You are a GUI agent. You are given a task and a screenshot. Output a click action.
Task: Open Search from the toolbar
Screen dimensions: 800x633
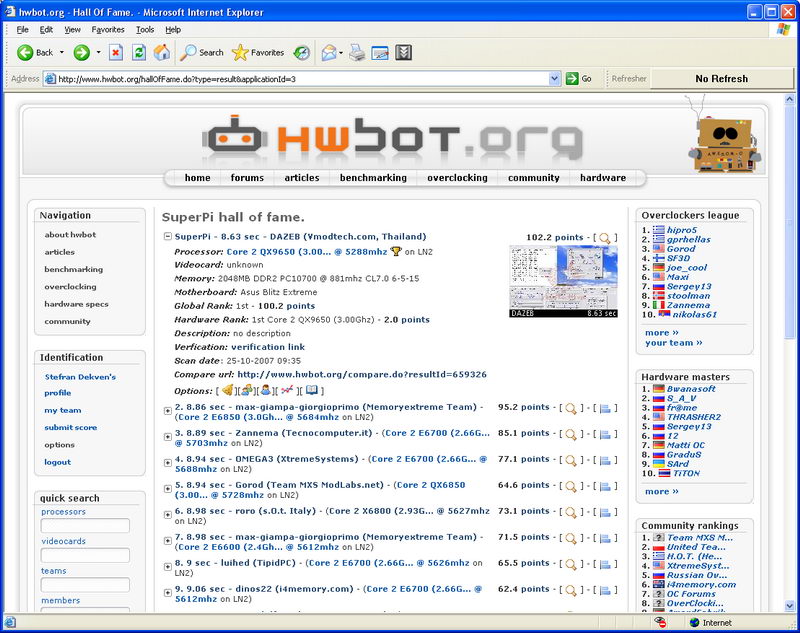202,53
